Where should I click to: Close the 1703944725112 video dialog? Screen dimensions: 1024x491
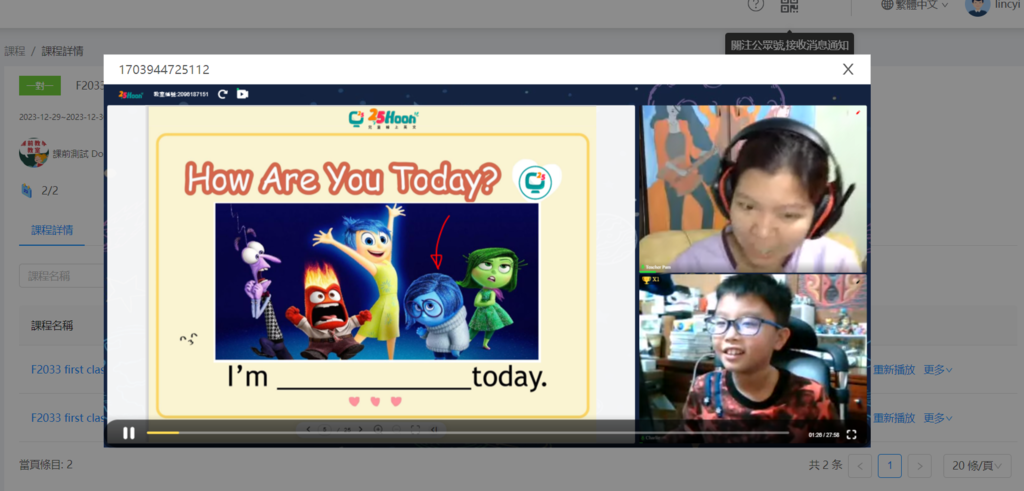coord(848,69)
